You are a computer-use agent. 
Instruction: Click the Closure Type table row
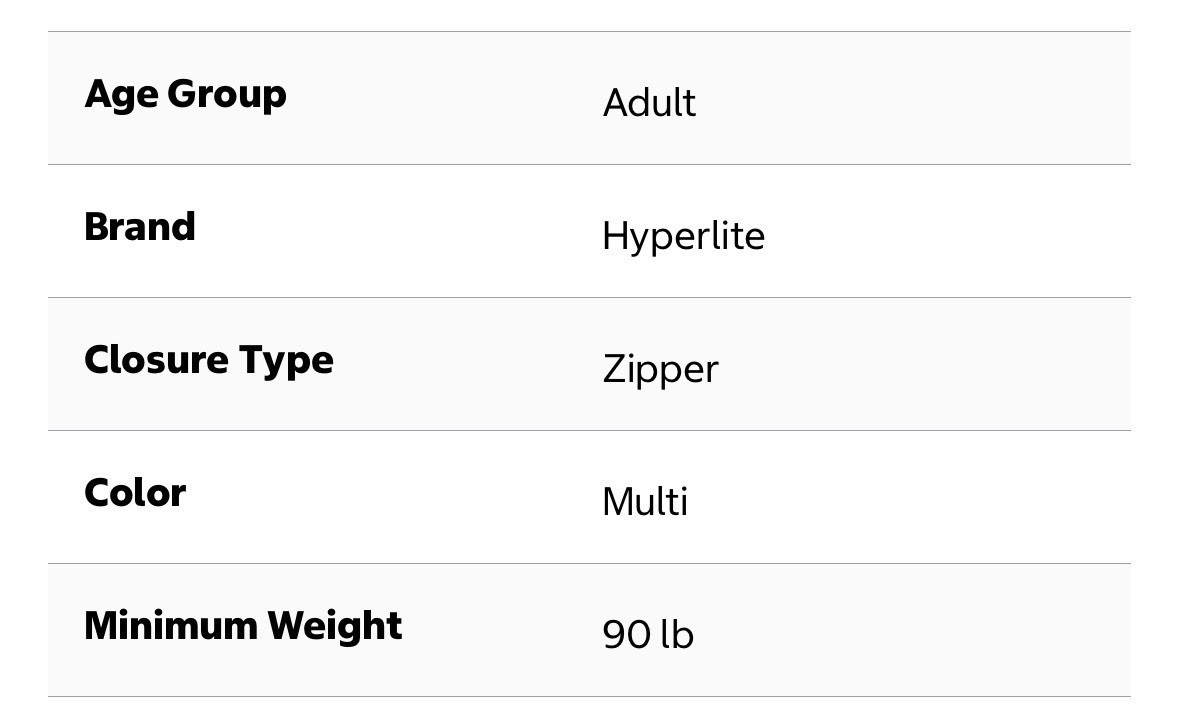tap(590, 364)
